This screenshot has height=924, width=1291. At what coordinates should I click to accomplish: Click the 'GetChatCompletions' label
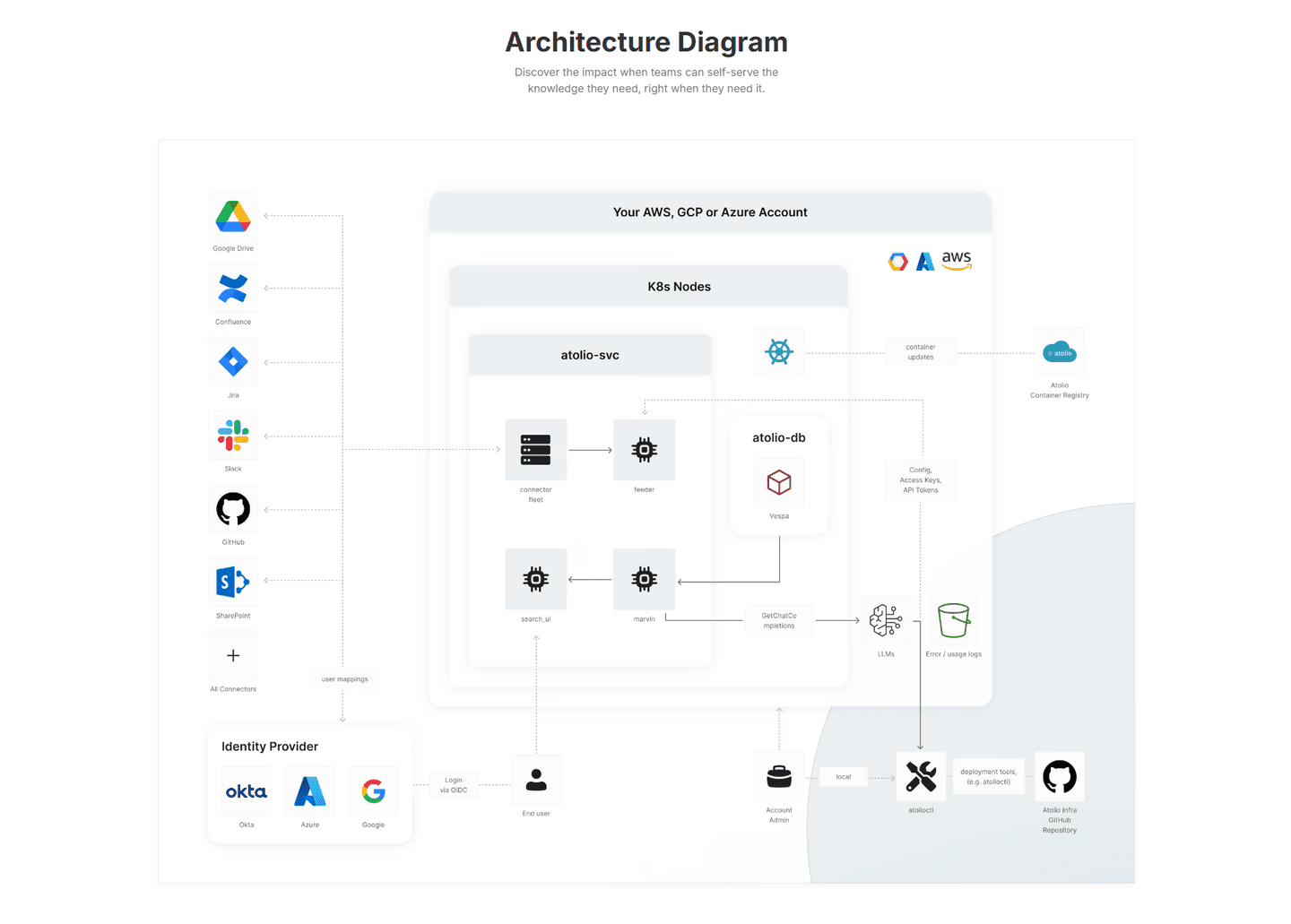779,620
